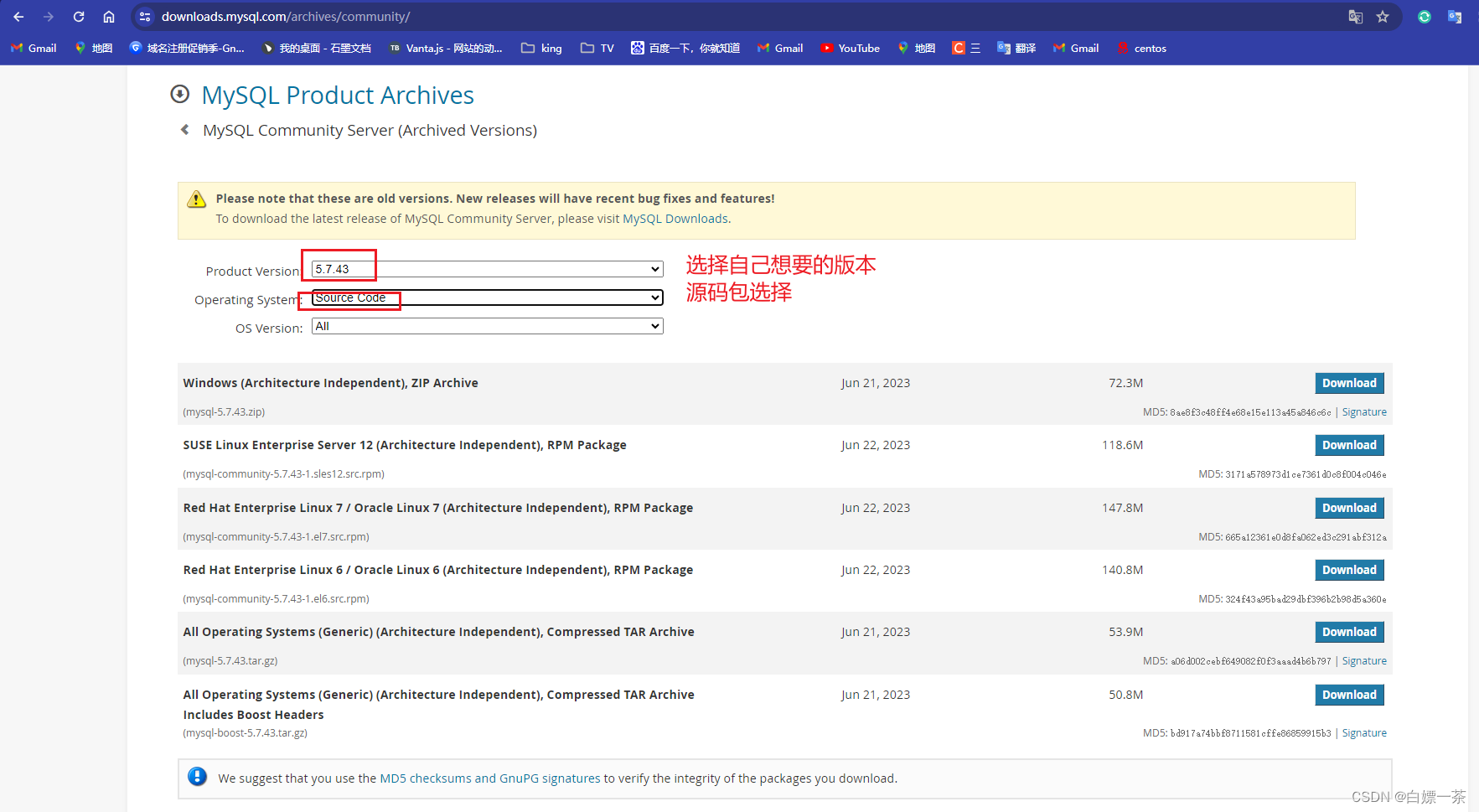The image size is (1479, 812).
Task: Open the Gmail bookmark next to 翻译
Action: pos(1076,48)
